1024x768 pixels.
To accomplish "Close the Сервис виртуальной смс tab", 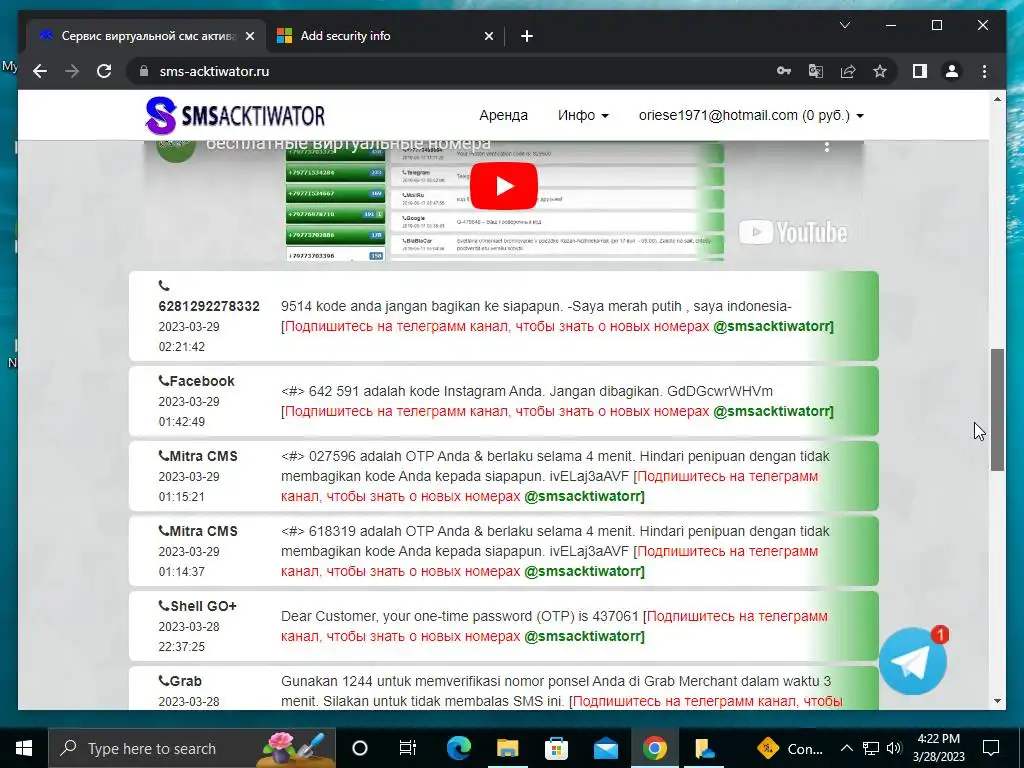I will point(249,36).
